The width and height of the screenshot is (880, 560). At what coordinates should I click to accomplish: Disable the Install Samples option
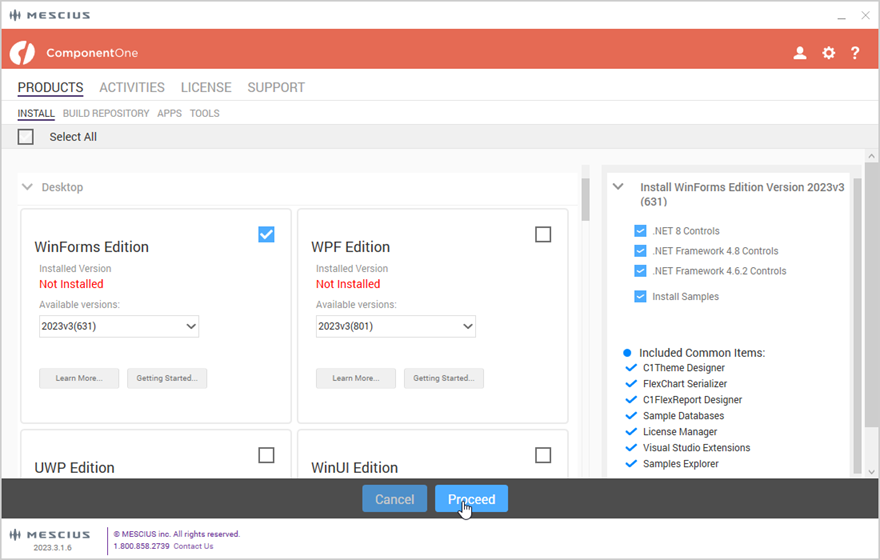pyautogui.click(x=640, y=296)
